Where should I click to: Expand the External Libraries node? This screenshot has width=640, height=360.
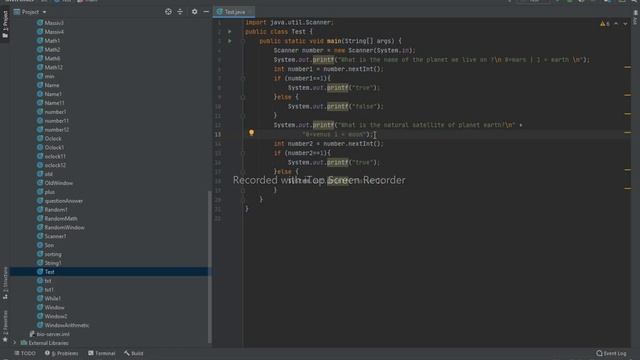(15, 343)
